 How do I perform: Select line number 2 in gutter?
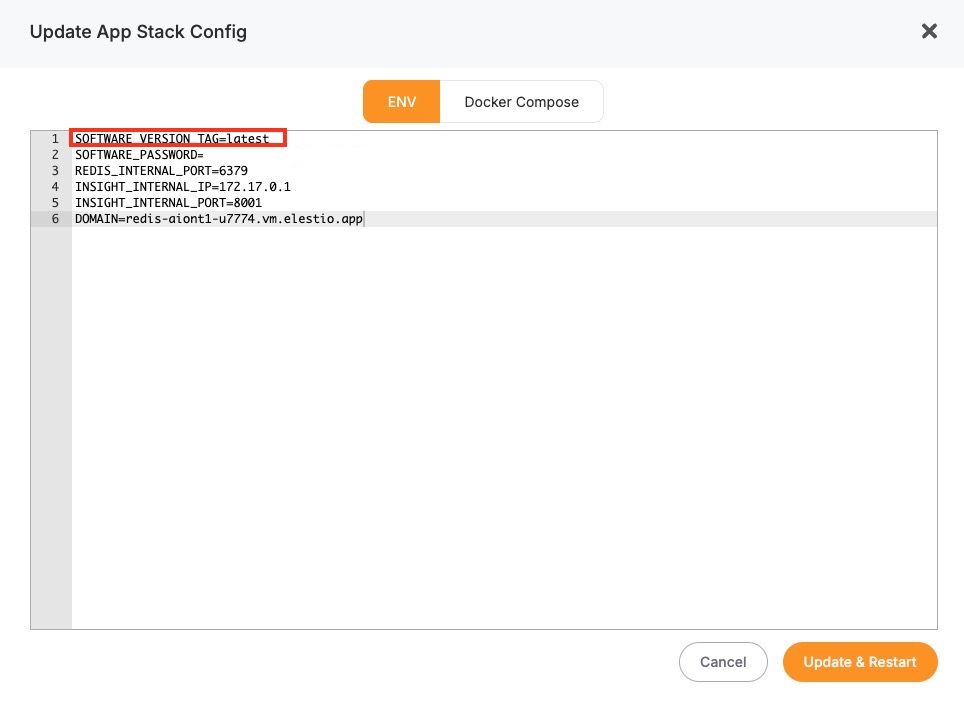click(54, 155)
